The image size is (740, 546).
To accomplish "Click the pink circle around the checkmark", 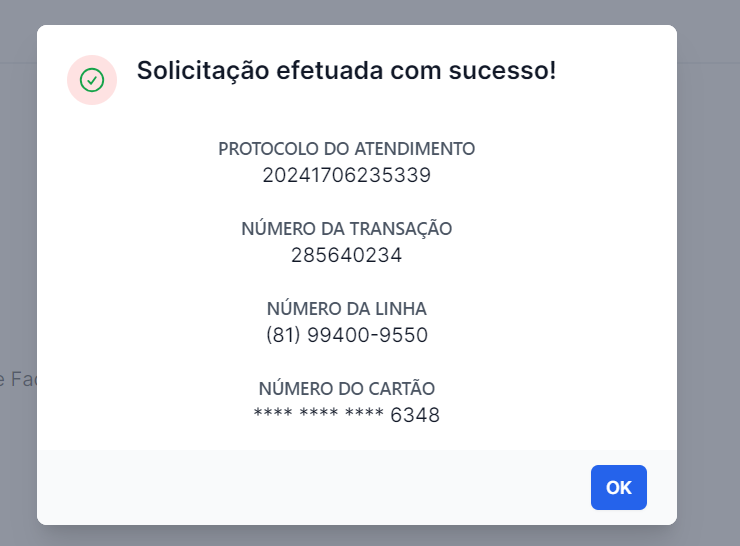I will pyautogui.click(x=92, y=80).
